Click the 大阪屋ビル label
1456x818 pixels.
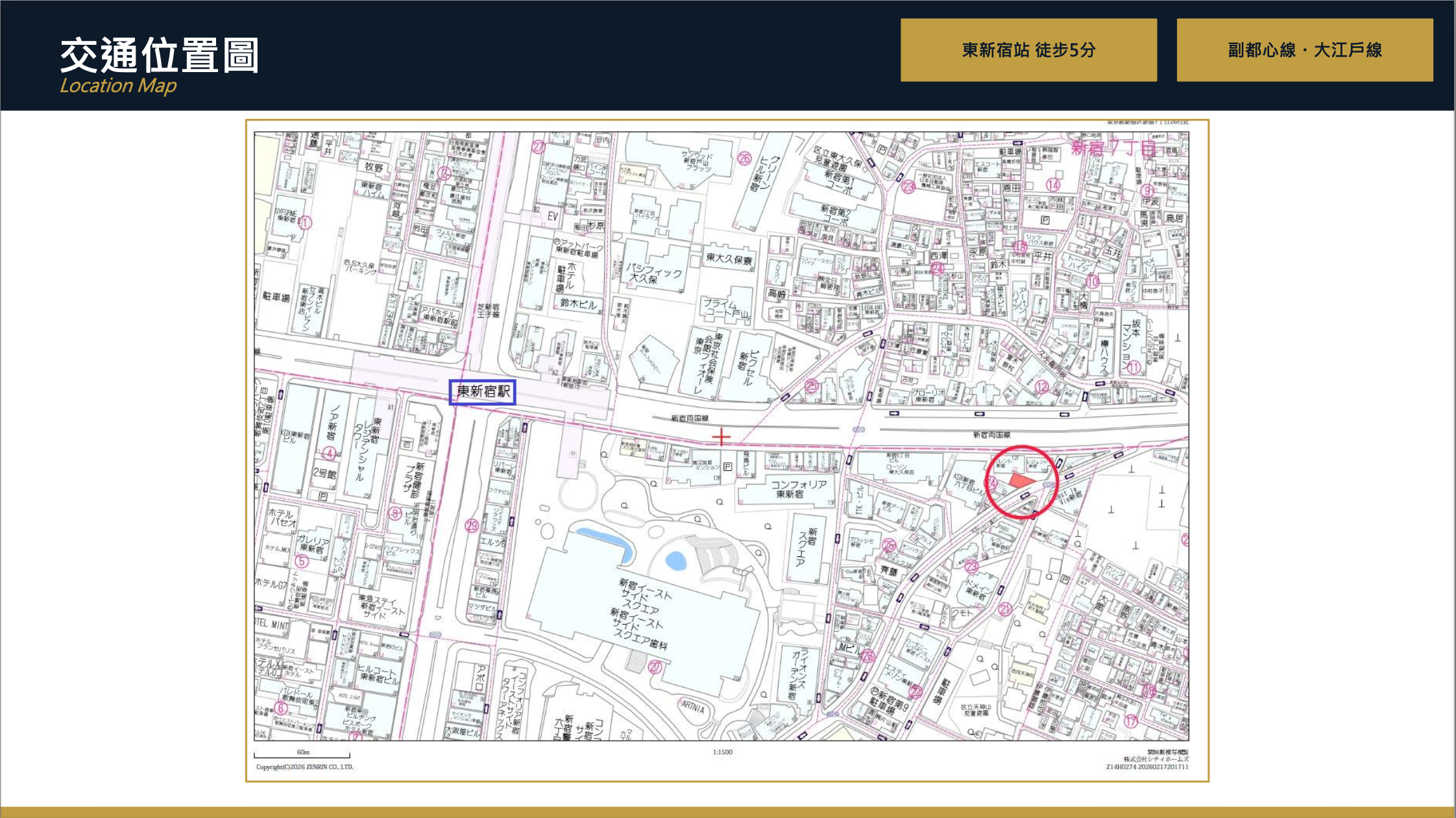pyautogui.click(x=462, y=733)
